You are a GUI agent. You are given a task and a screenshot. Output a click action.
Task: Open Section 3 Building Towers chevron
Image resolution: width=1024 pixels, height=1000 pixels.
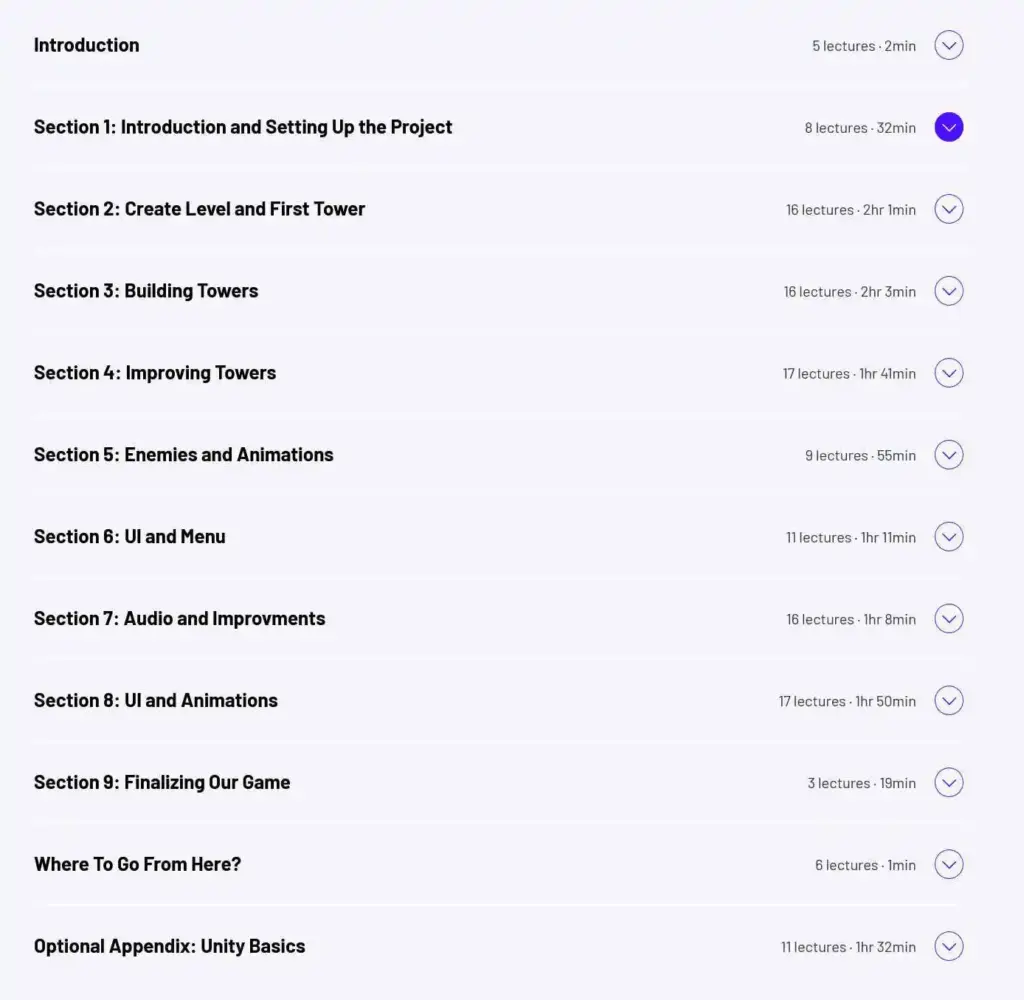coord(948,291)
